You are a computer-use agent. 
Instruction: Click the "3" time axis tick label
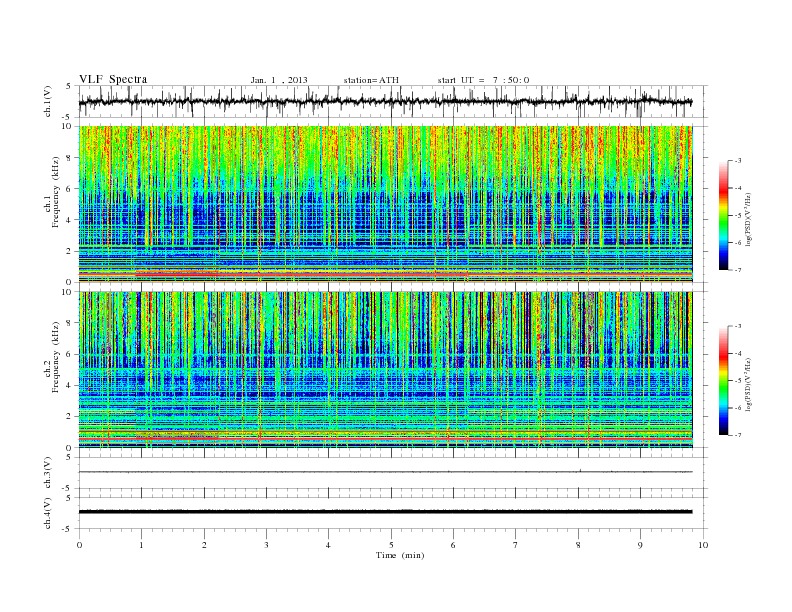(266, 545)
